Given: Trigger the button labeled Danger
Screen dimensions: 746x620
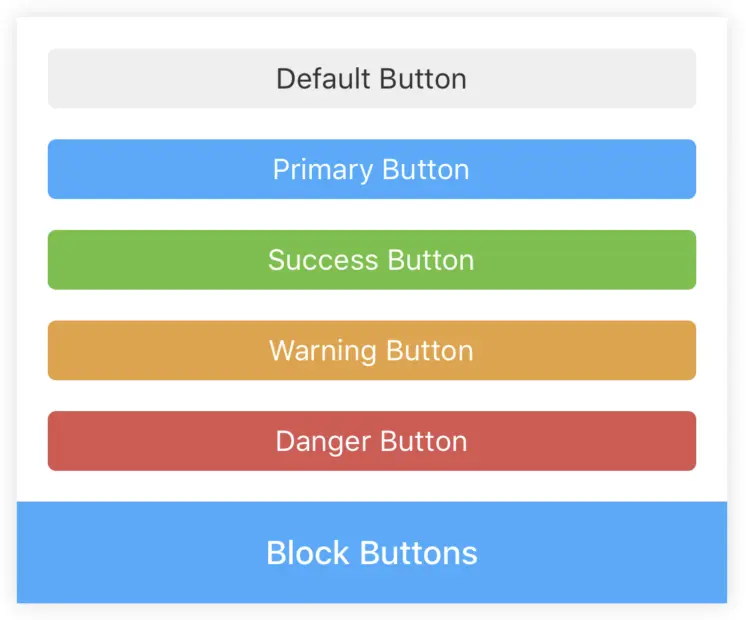Looking at the screenshot, I should tap(371, 441).
